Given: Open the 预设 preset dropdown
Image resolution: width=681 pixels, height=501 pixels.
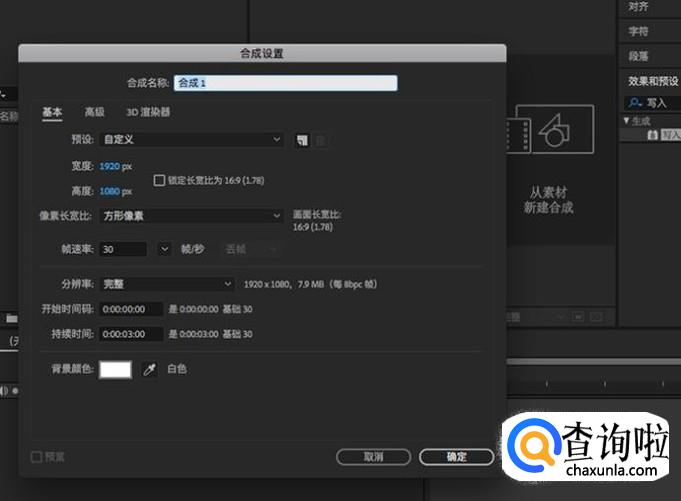Looking at the screenshot, I should coord(192,139).
